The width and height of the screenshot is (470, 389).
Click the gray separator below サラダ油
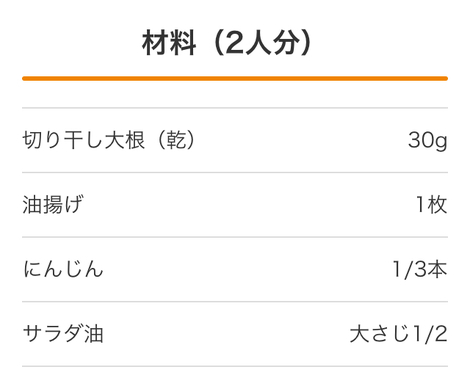pos(235,366)
